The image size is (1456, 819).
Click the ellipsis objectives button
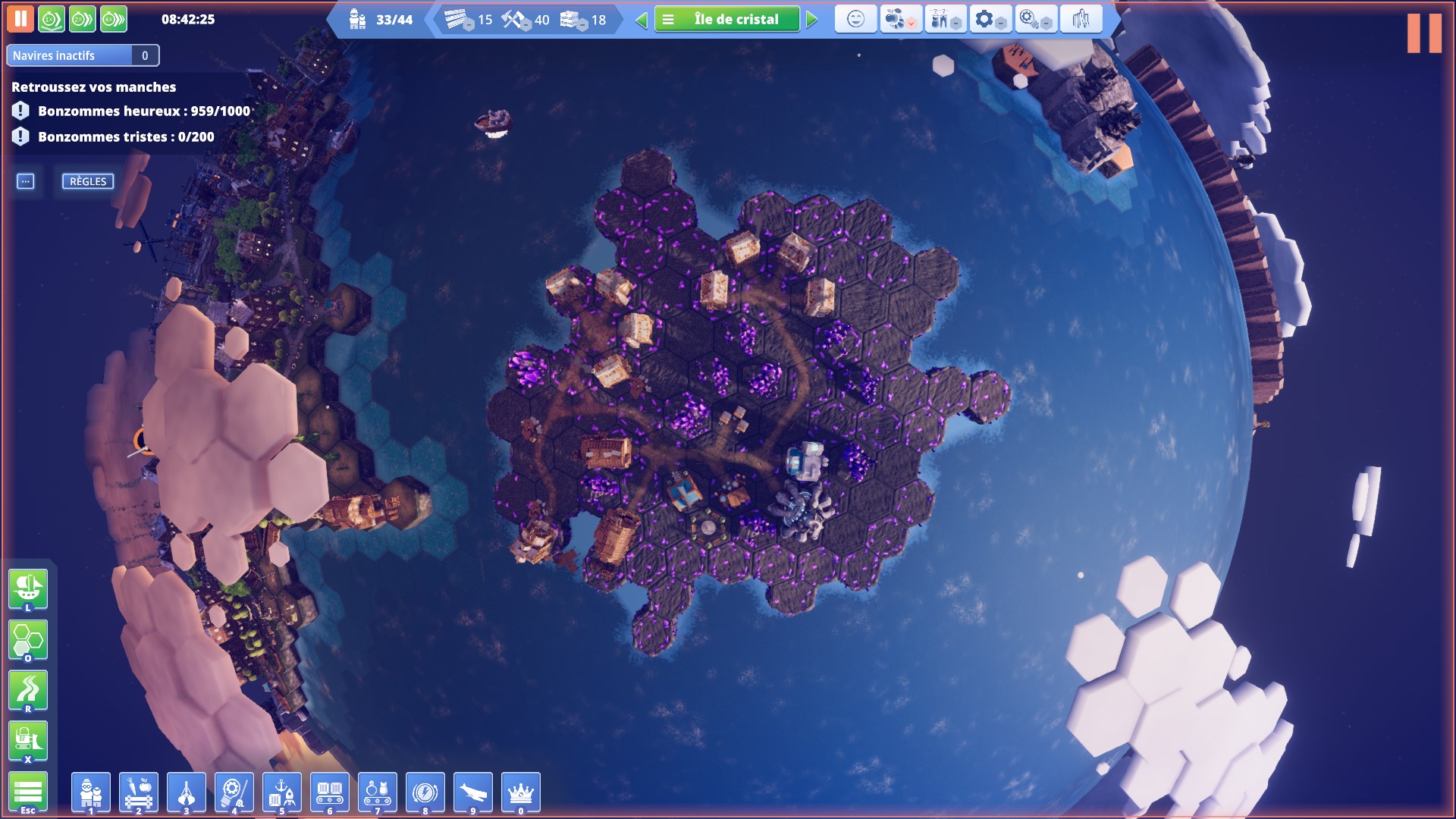tap(26, 181)
